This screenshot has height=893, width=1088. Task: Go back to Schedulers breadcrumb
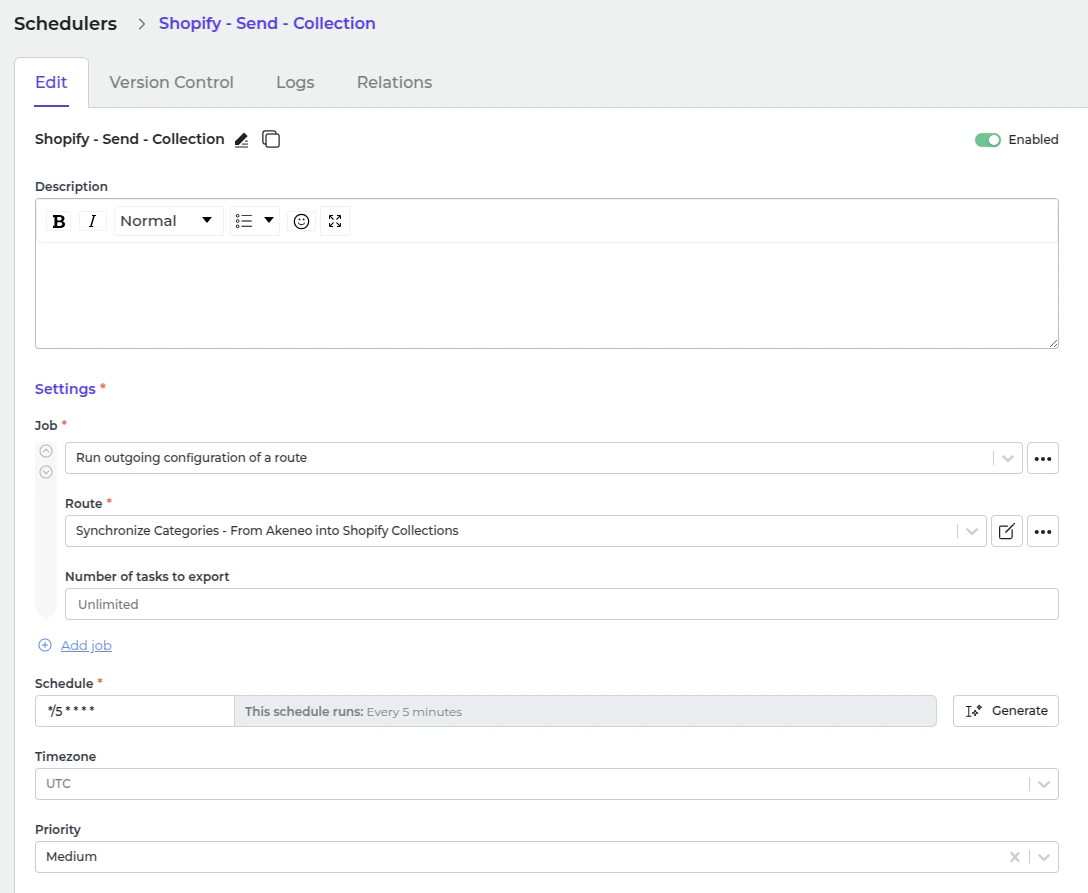(x=65, y=24)
